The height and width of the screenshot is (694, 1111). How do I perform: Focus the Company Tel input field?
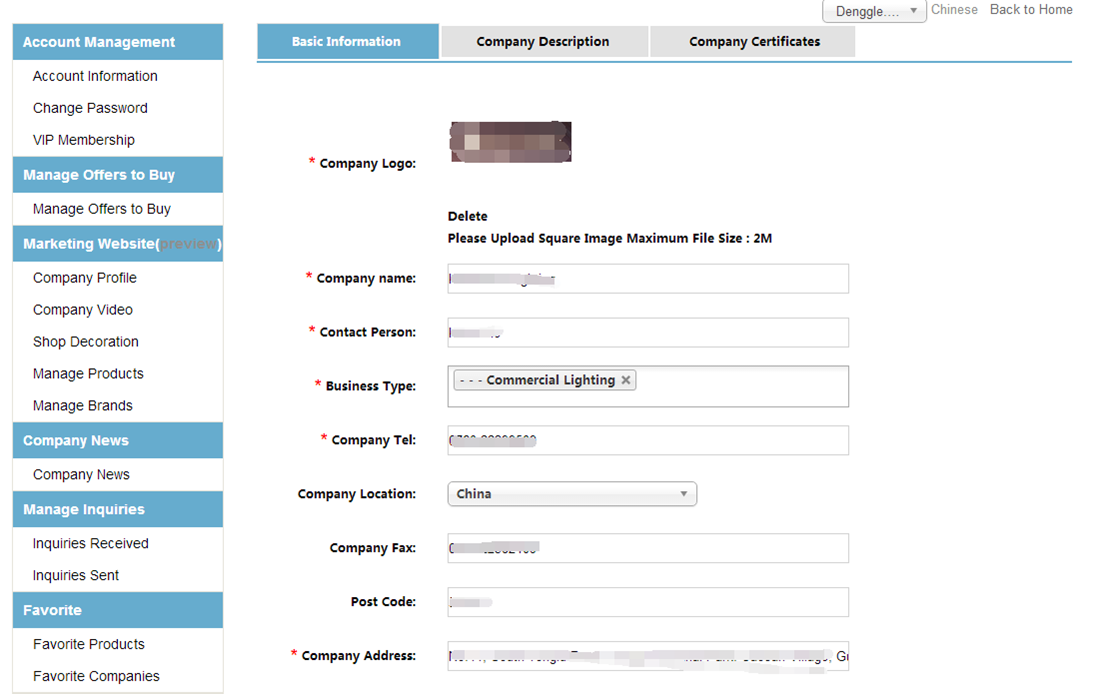tap(648, 440)
